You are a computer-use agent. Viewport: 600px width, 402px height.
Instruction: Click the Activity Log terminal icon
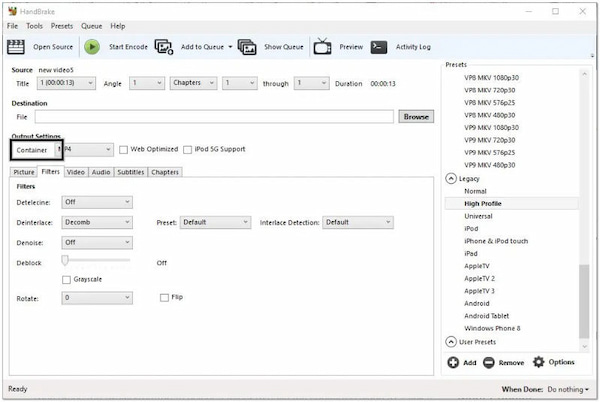pos(379,47)
